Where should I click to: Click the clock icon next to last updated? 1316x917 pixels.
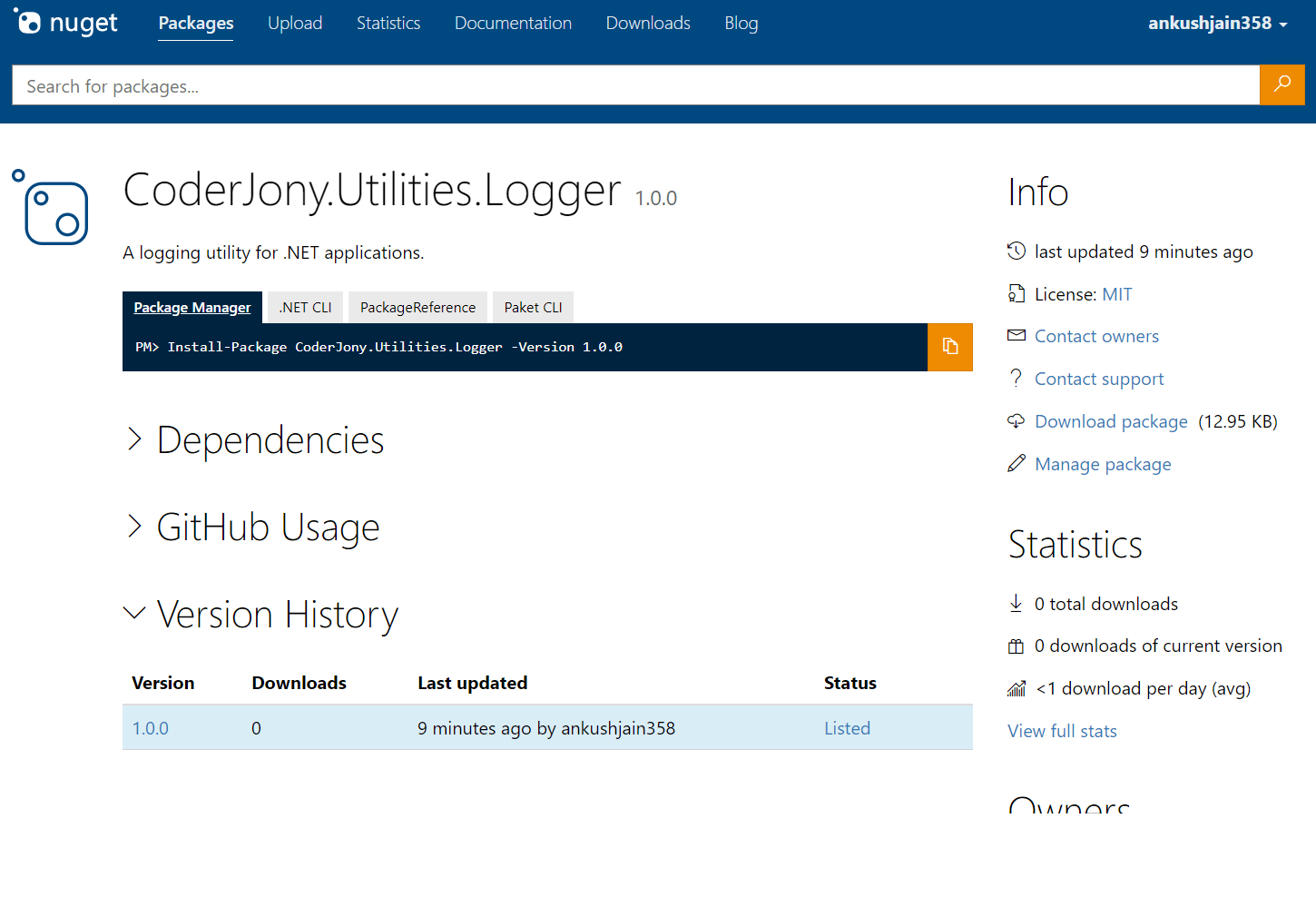pyautogui.click(x=1016, y=251)
